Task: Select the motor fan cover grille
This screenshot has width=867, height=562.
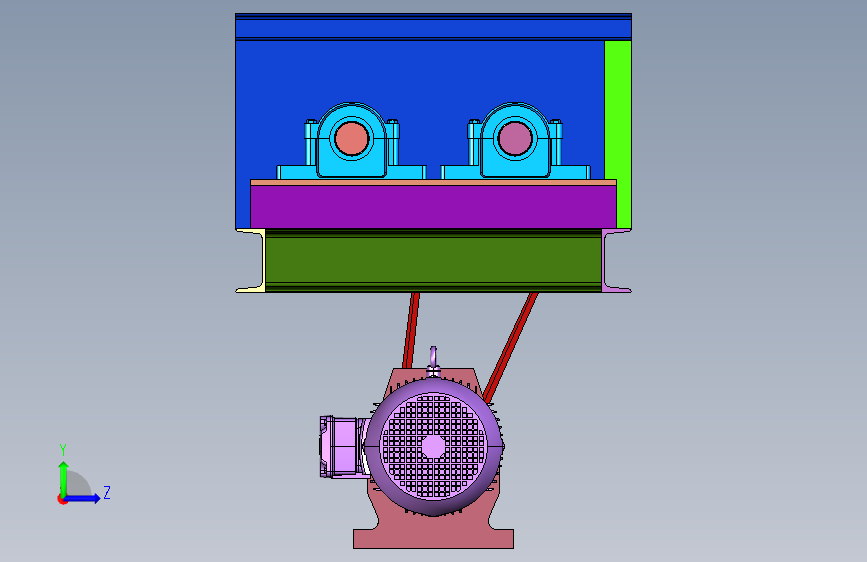Action: (x=434, y=446)
